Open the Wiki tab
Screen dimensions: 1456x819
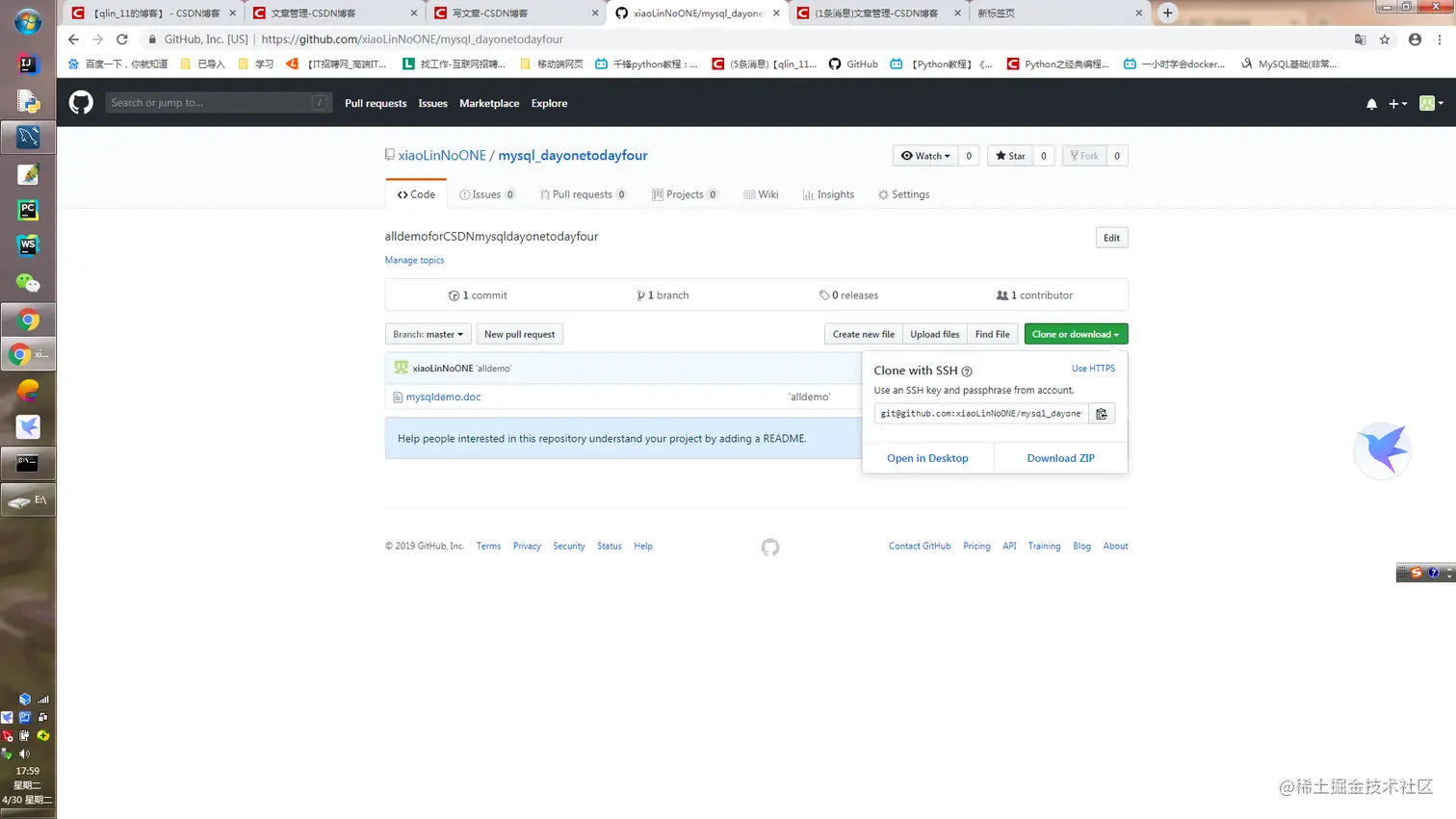[761, 194]
